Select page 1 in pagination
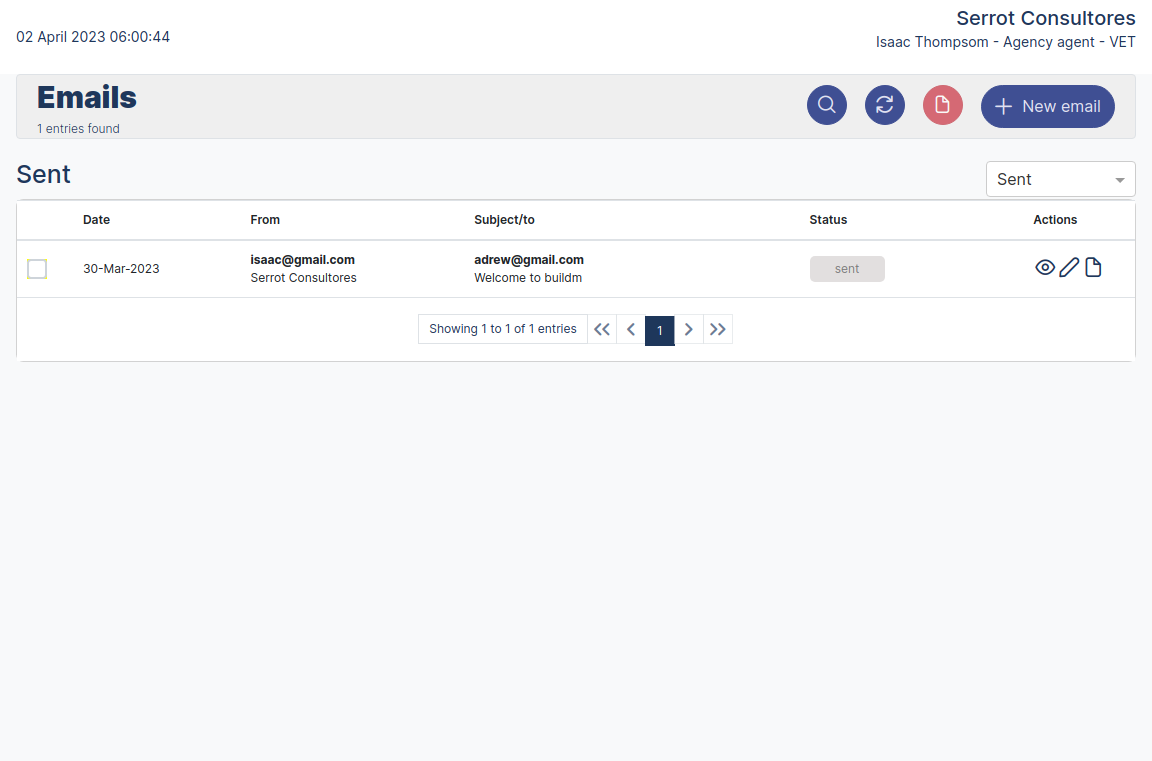 [660, 329]
